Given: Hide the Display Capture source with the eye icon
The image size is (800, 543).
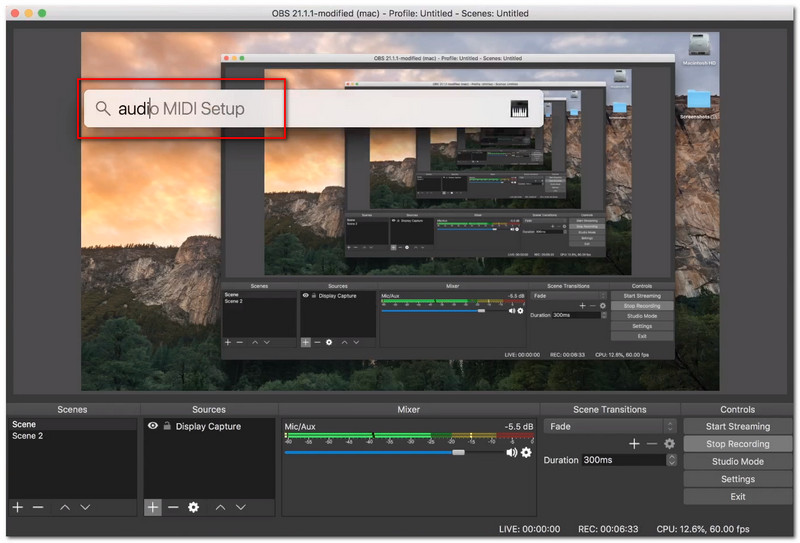Looking at the screenshot, I should tap(153, 426).
